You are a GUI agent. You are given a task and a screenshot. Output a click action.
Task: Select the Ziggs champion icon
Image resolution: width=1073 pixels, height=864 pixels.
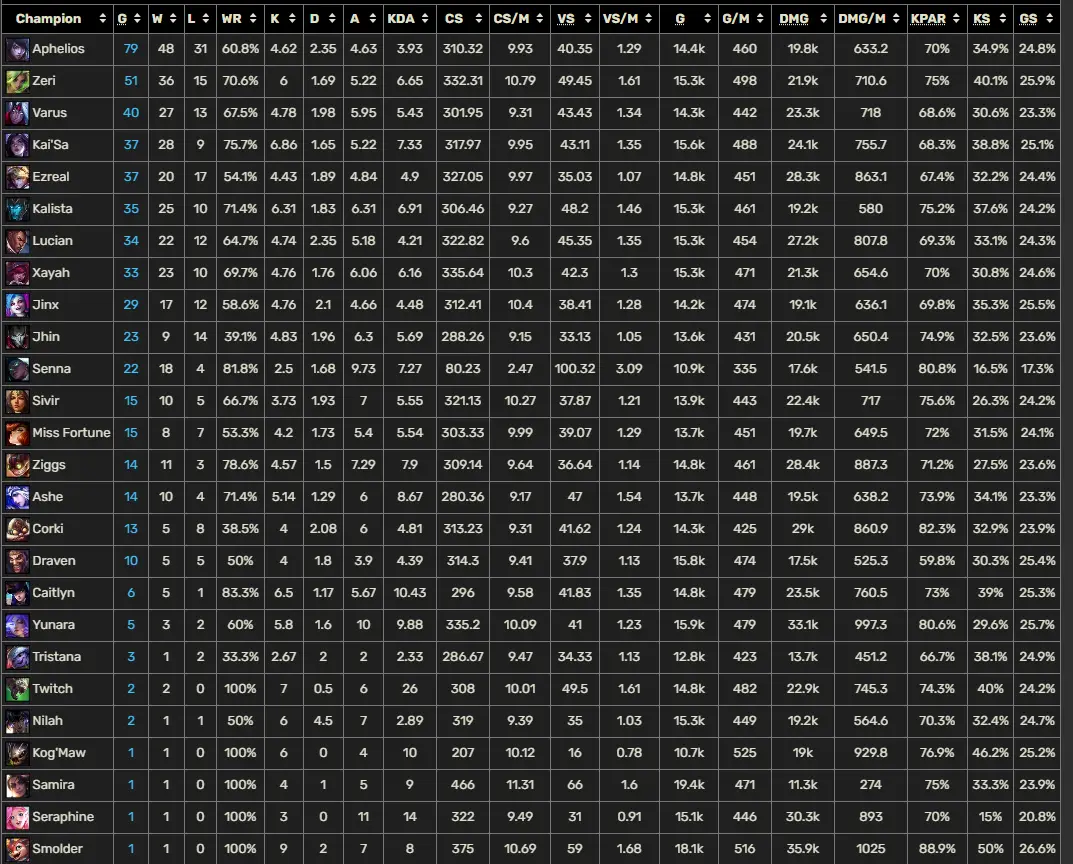17,465
